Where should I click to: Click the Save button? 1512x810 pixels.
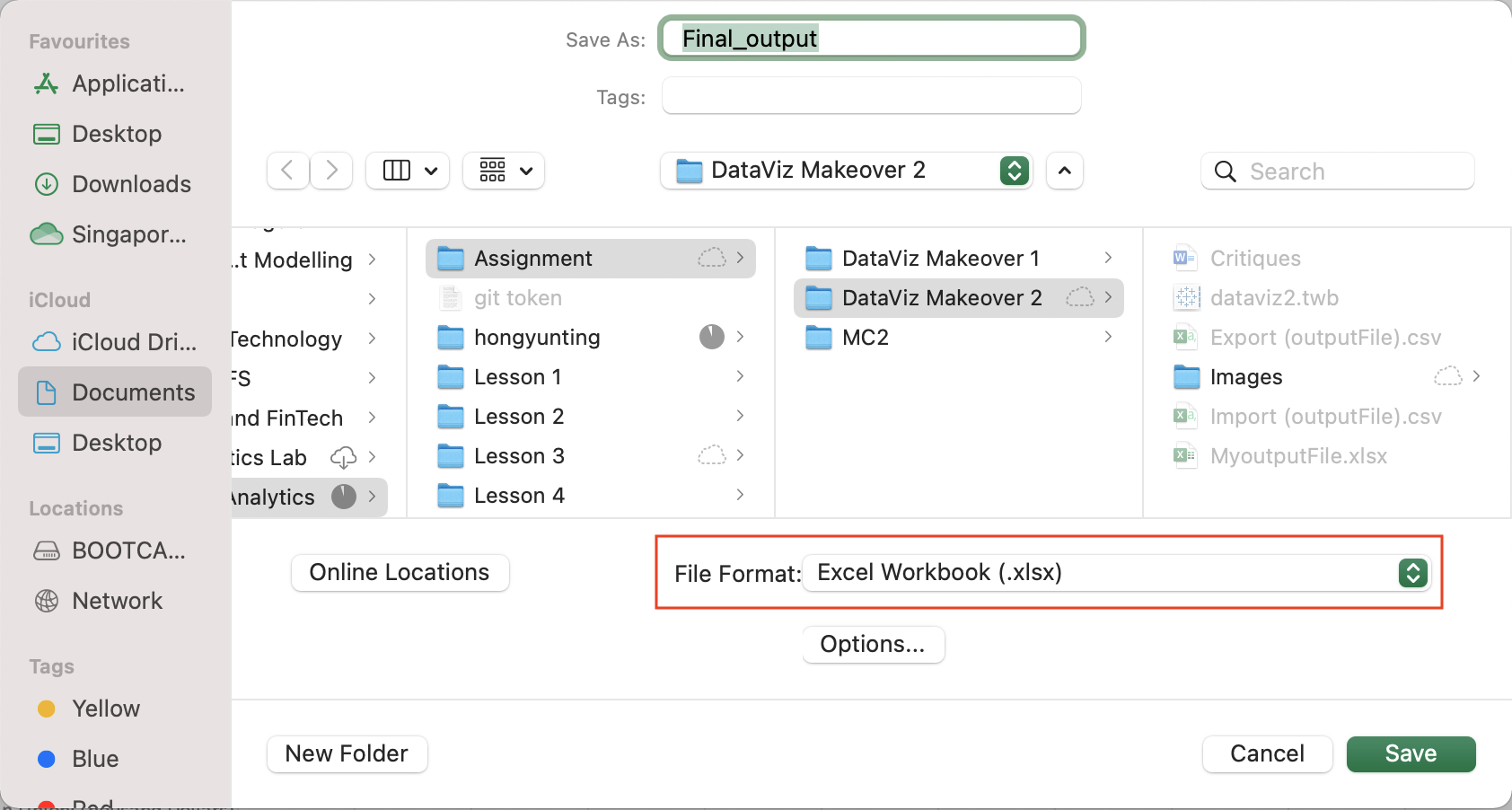click(x=1410, y=753)
